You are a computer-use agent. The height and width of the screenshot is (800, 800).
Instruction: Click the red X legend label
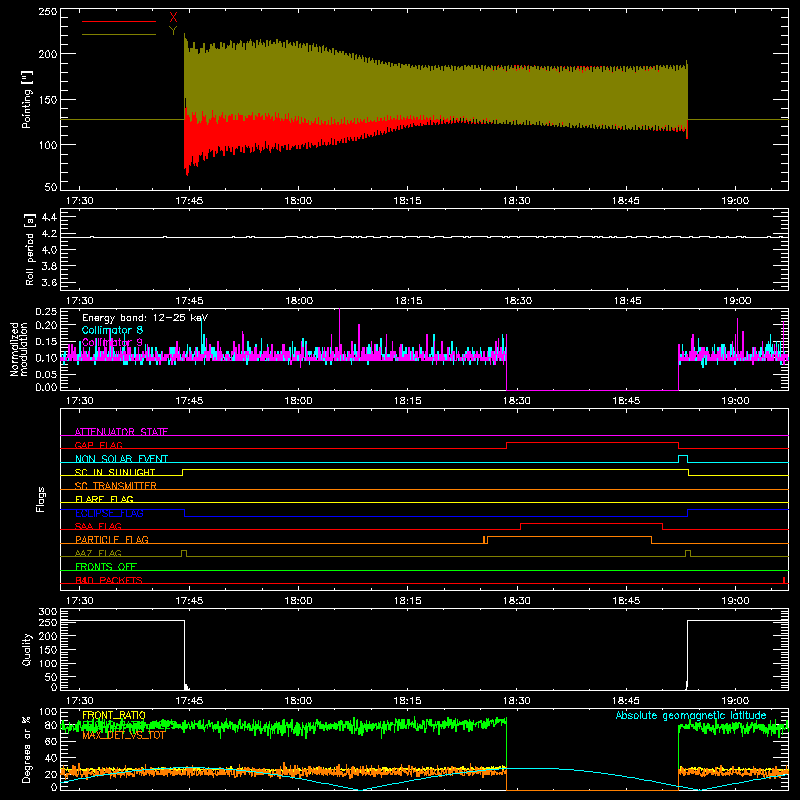click(x=173, y=18)
